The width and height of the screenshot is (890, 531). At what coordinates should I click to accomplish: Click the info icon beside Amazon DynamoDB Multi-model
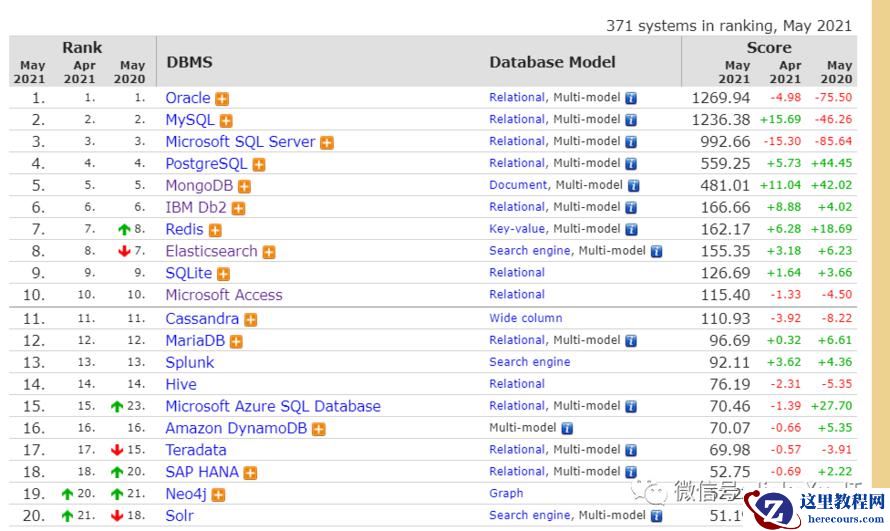[x=567, y=428]
